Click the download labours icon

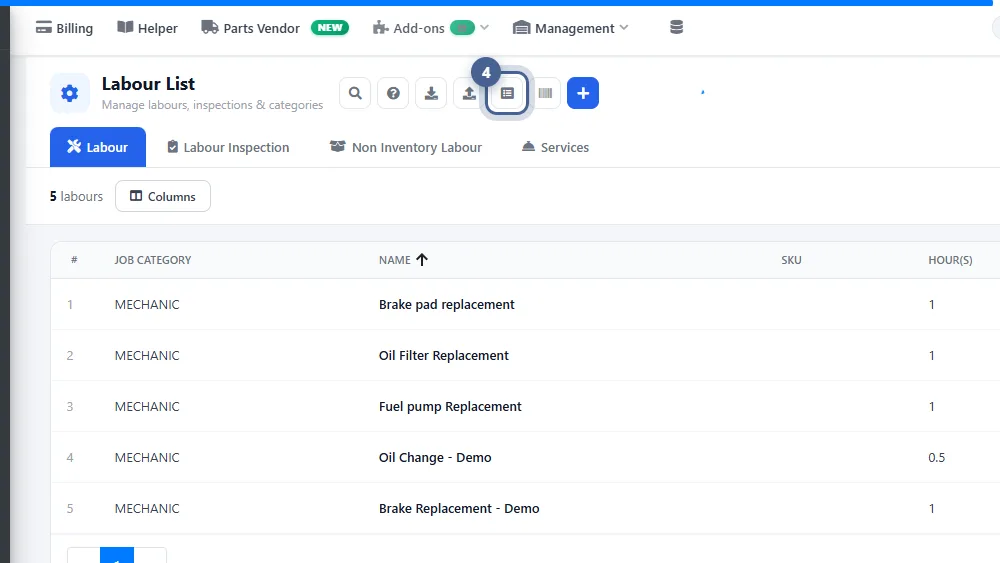(x=431, y=93)
